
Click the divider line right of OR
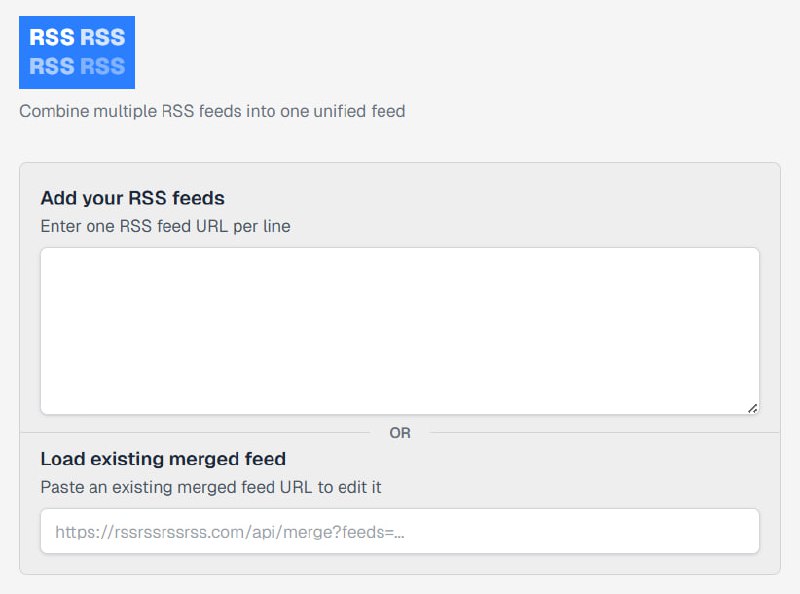(x=600, y=433)
